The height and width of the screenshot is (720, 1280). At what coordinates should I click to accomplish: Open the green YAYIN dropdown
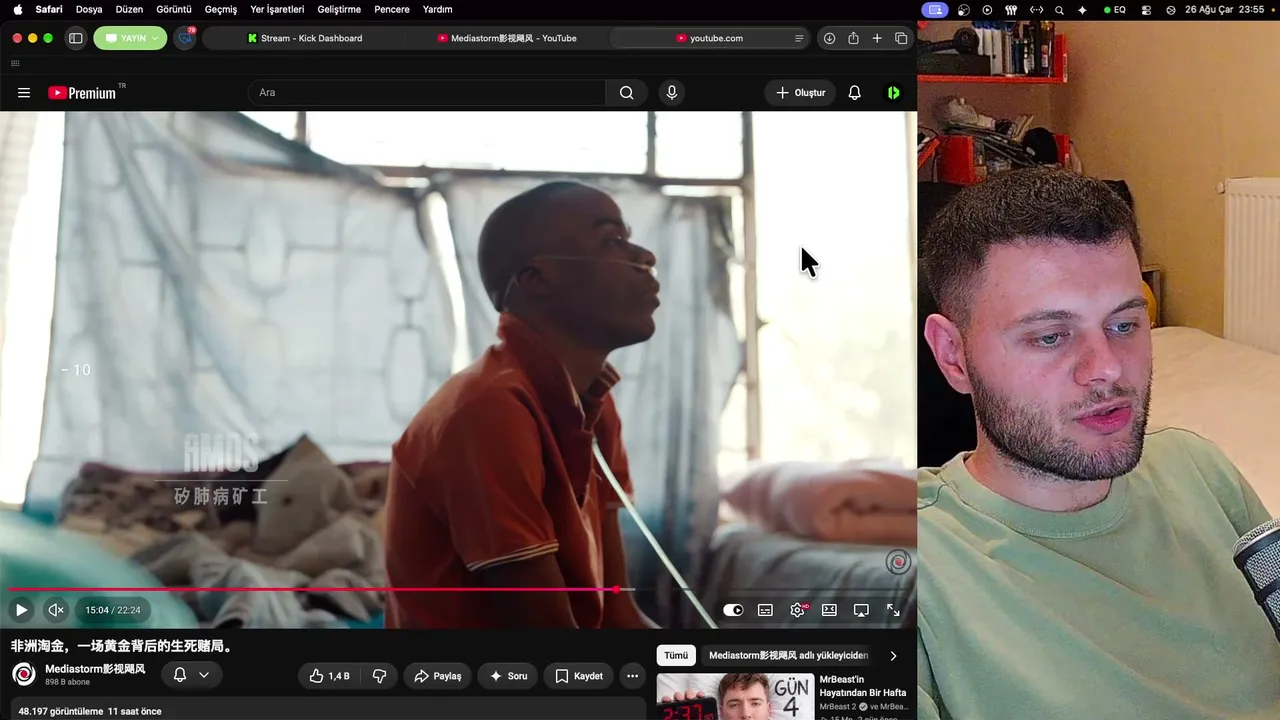(130, 38)
